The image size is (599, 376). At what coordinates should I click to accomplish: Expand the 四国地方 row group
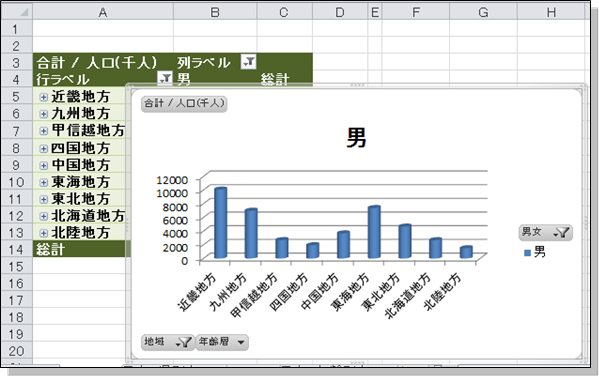44,148
